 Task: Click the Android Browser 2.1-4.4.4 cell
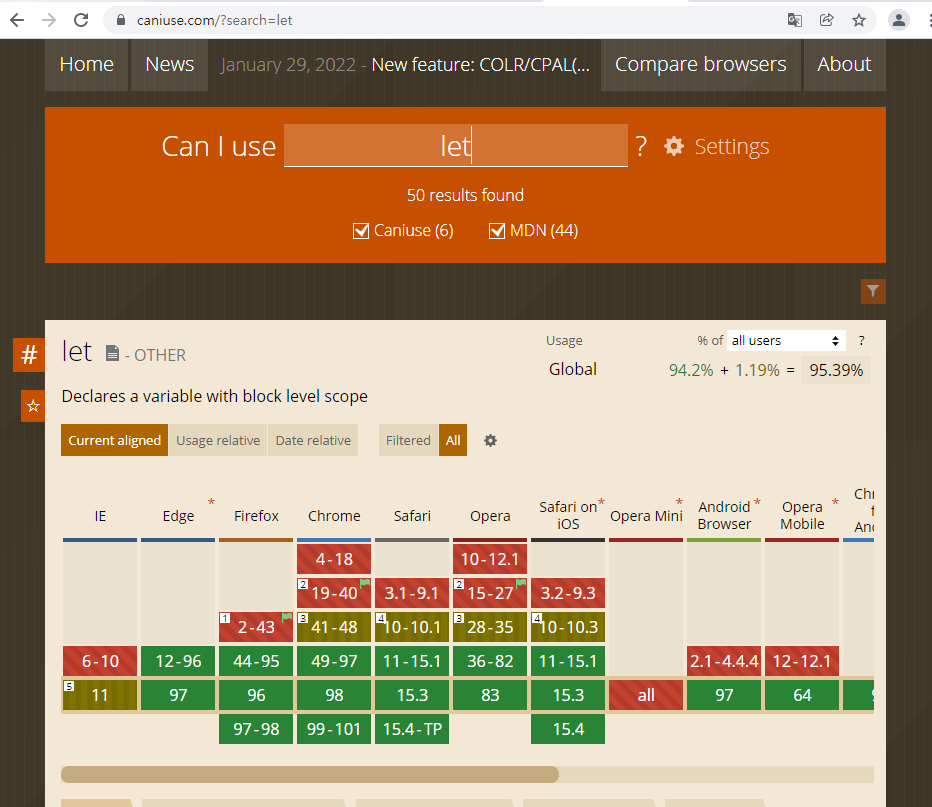[x=724, y=661]
